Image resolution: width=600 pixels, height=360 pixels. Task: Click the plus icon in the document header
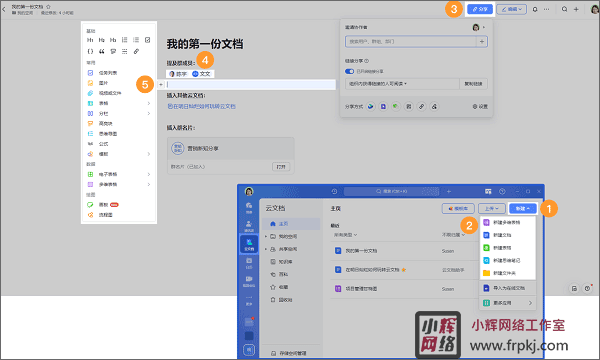[576, 9]
